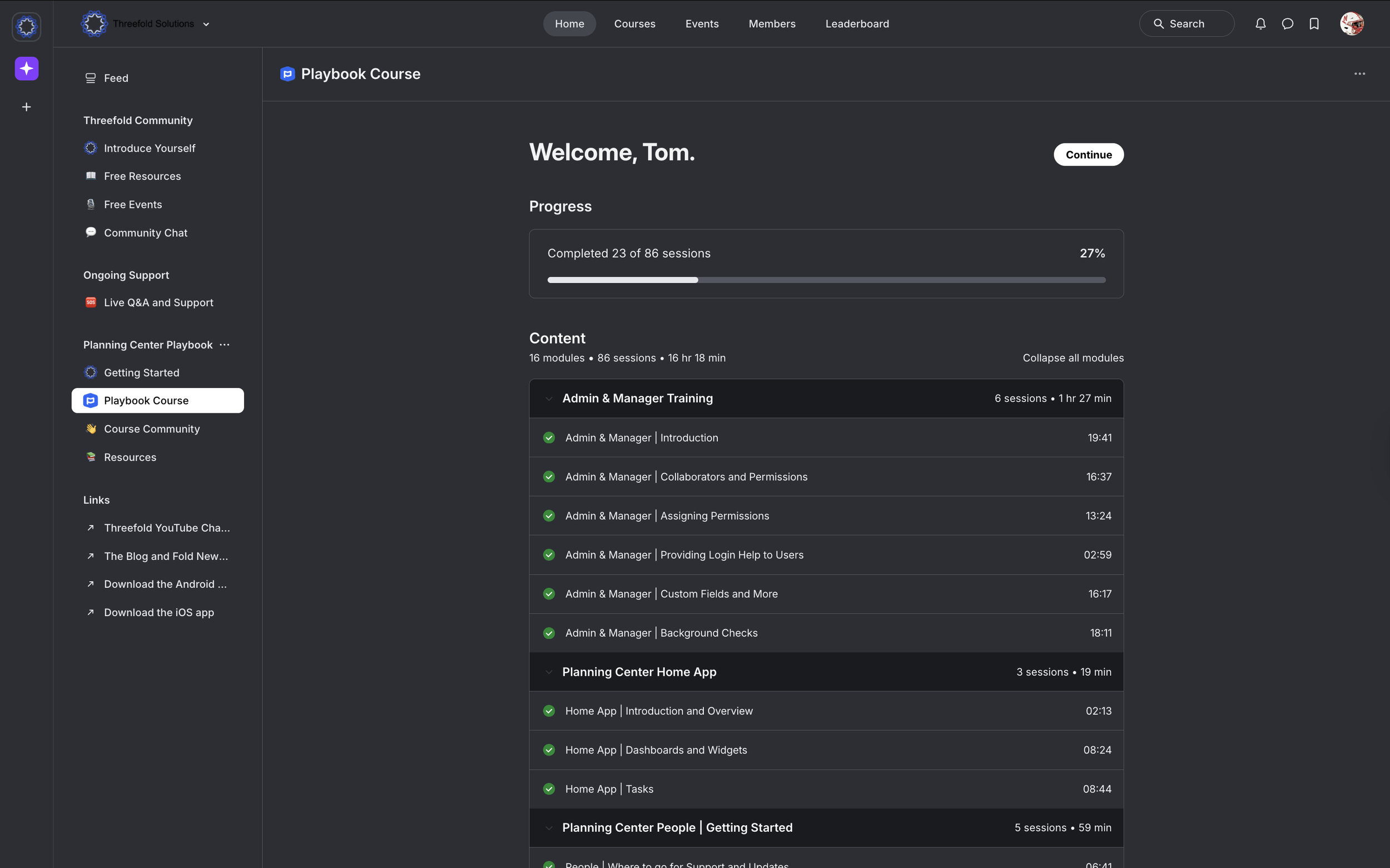
Task: Open the Threefold Solutions community switcher dropdown
Action: [206, 24]
